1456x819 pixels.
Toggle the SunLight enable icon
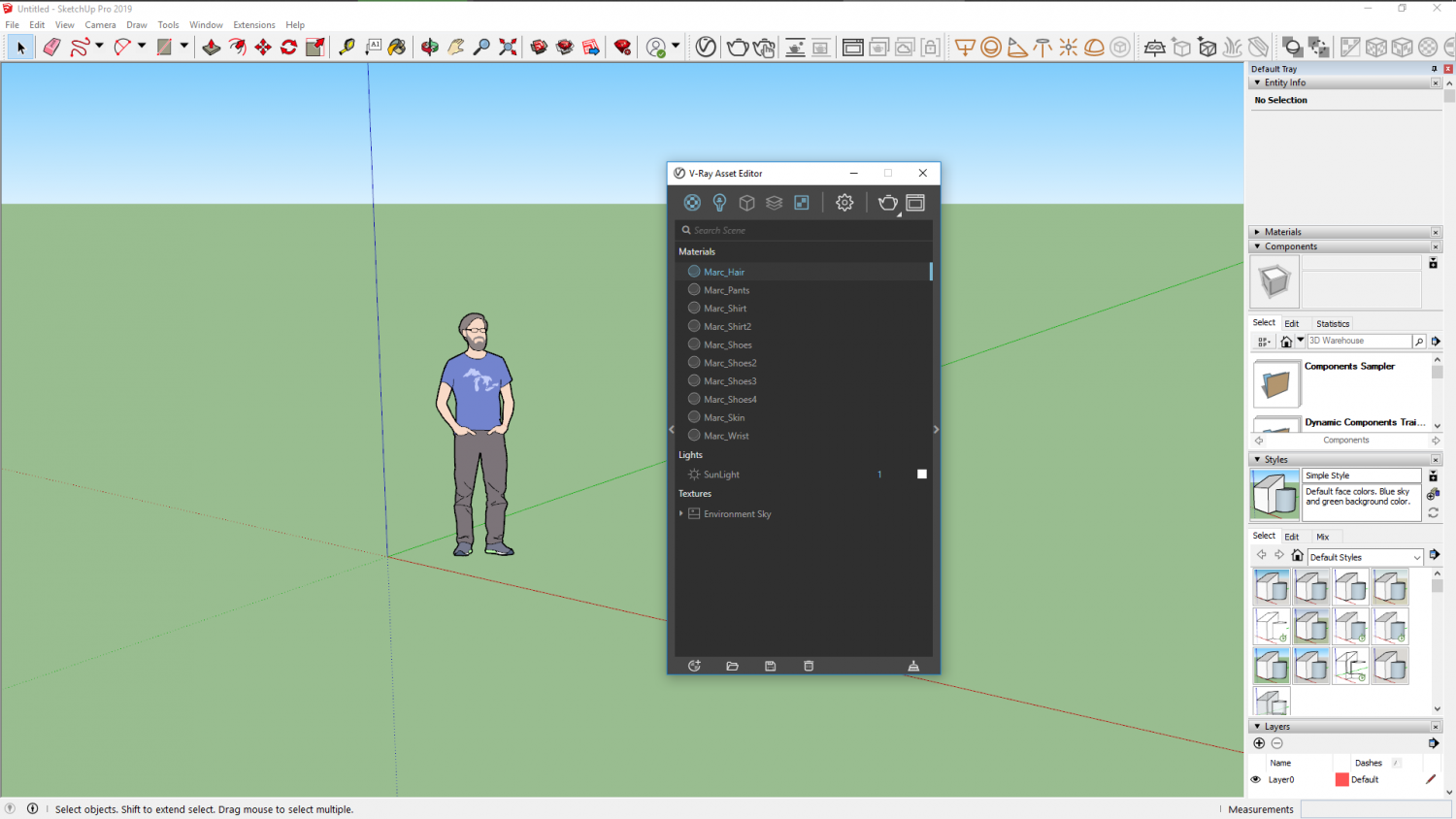pos(694,475)
